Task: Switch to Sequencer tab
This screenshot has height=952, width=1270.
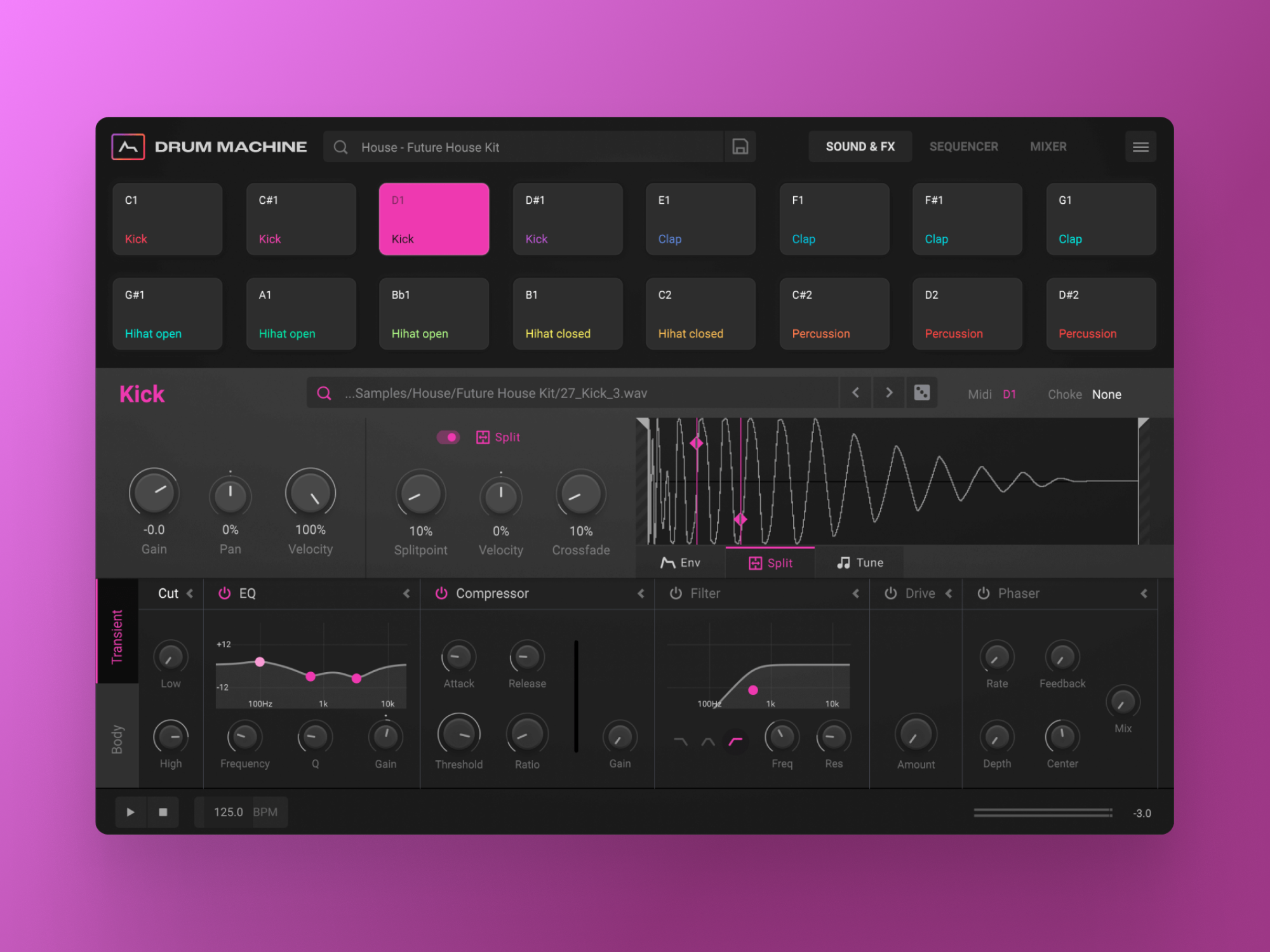Action: coord(963,147)
